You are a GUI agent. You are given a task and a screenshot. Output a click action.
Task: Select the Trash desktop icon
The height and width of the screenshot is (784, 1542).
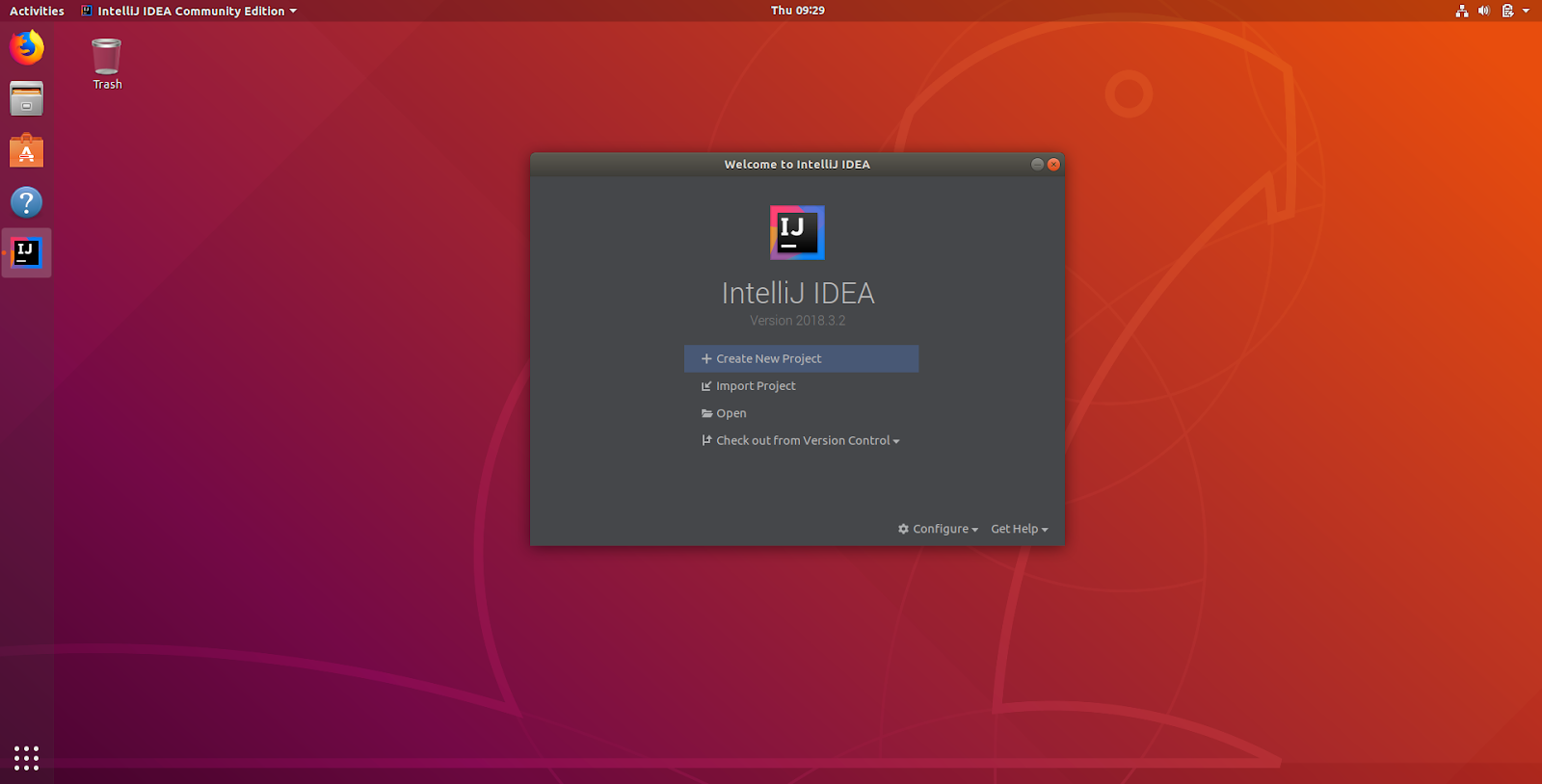107,64
